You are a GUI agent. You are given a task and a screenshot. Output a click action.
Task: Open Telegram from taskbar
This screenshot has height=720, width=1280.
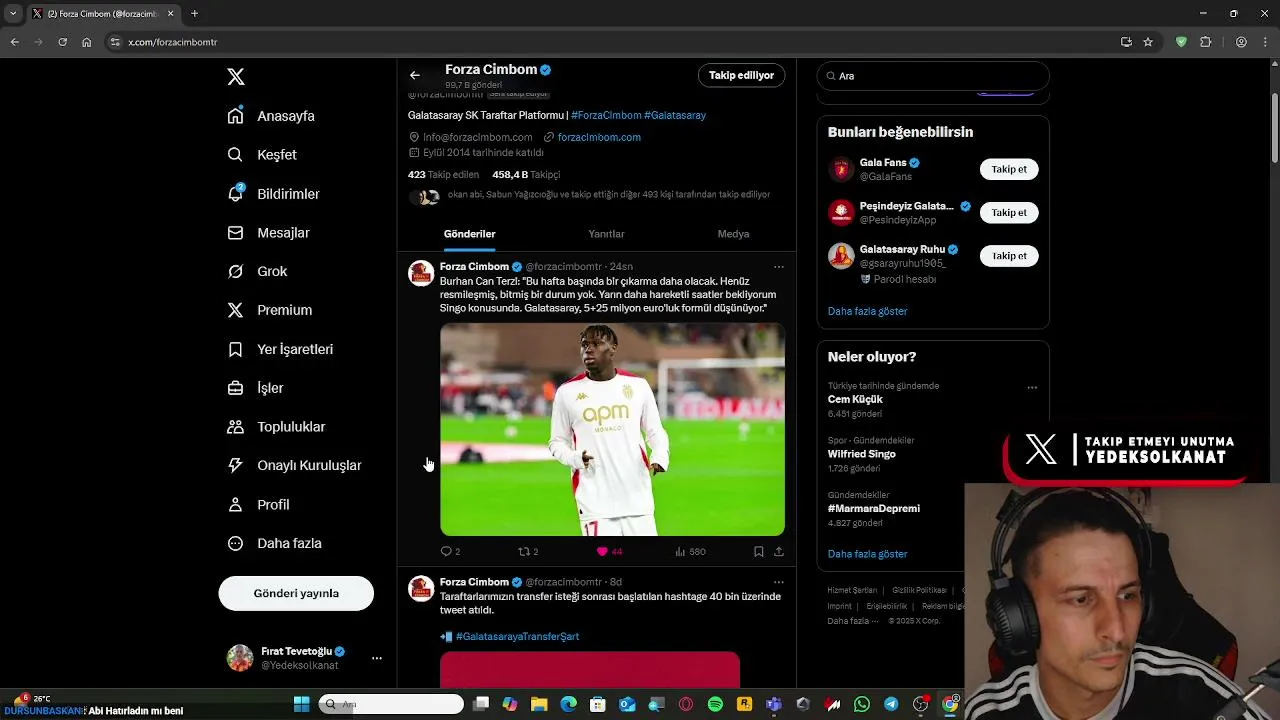tap(891, 704)
